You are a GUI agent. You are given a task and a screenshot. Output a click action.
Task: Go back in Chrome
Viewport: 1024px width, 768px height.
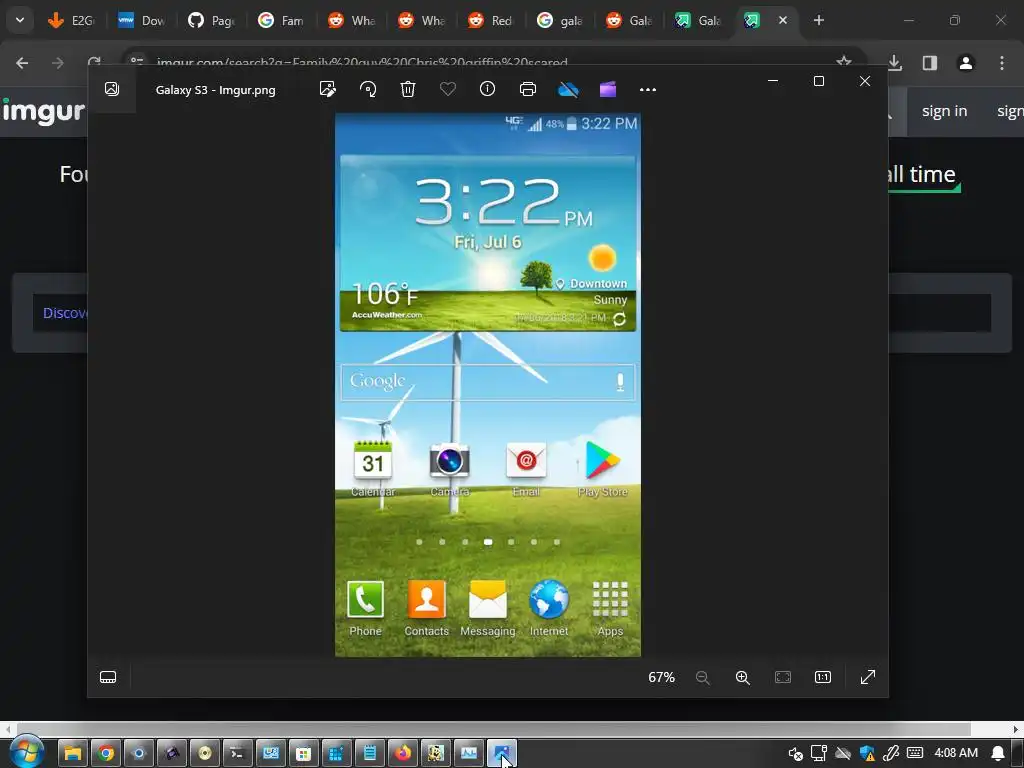(22, 63)
